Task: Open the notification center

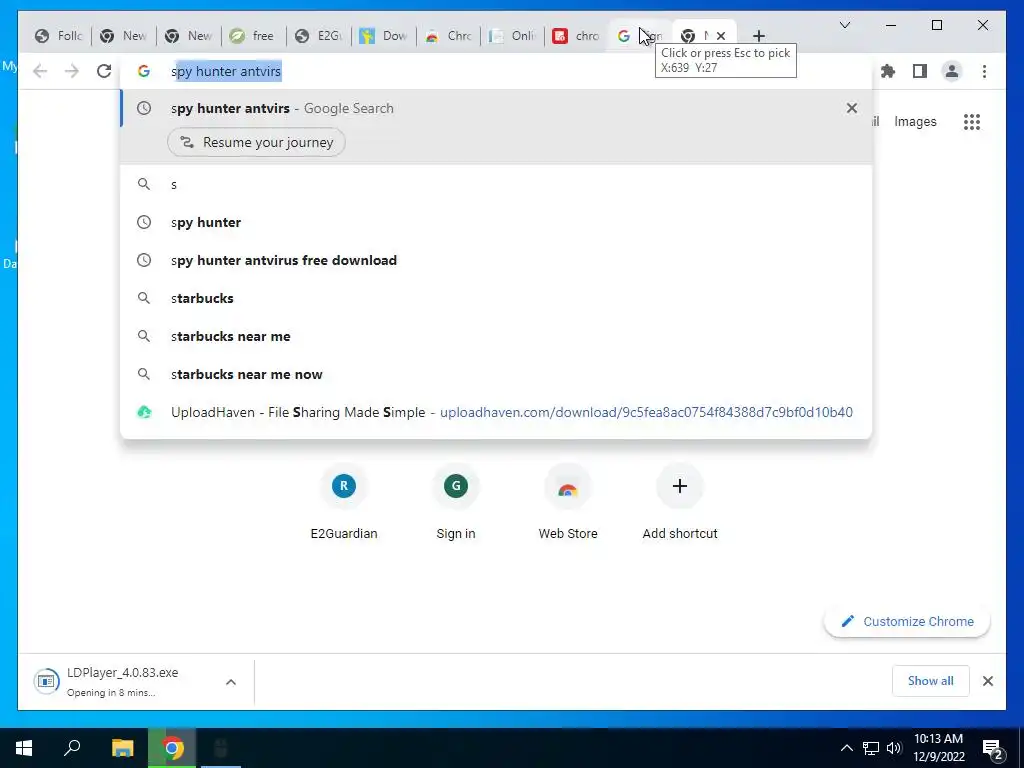Action: [x=993, y=749]
